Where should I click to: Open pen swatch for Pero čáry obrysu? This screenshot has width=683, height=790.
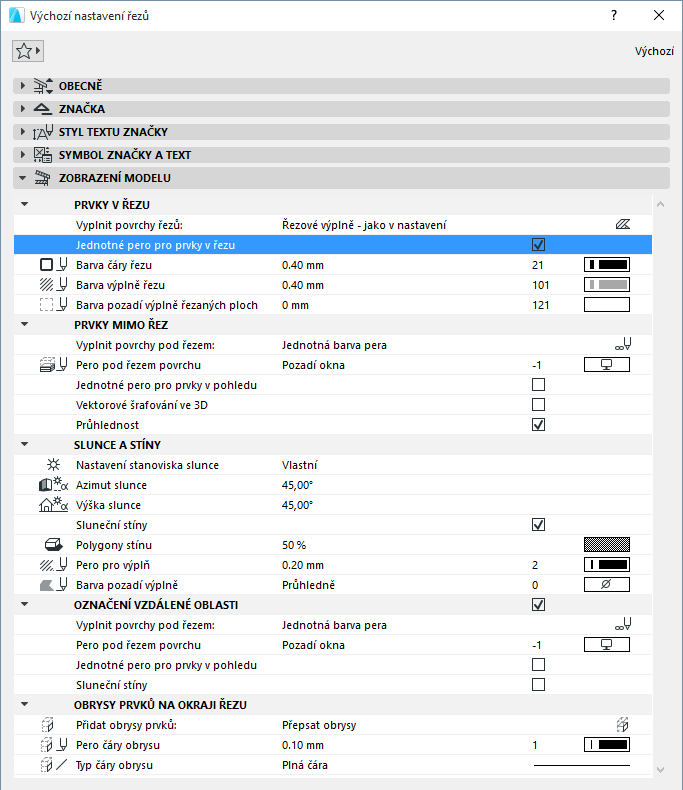[x=606, y=745]
